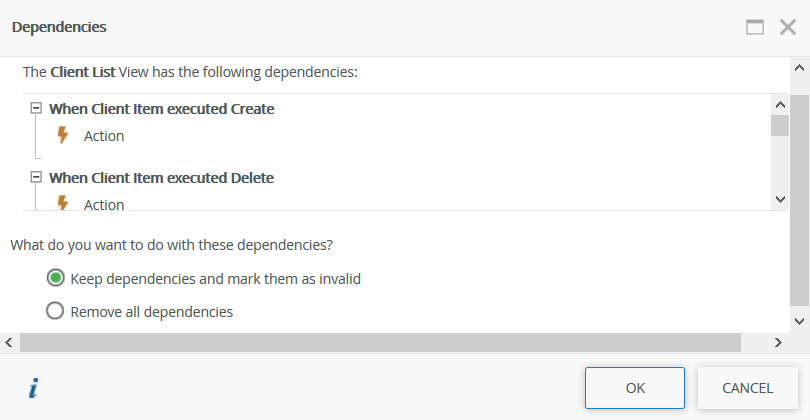Click the lightning icon under Delete rule
The width and height of the screenshot is (810, 420).
point(63,203)
